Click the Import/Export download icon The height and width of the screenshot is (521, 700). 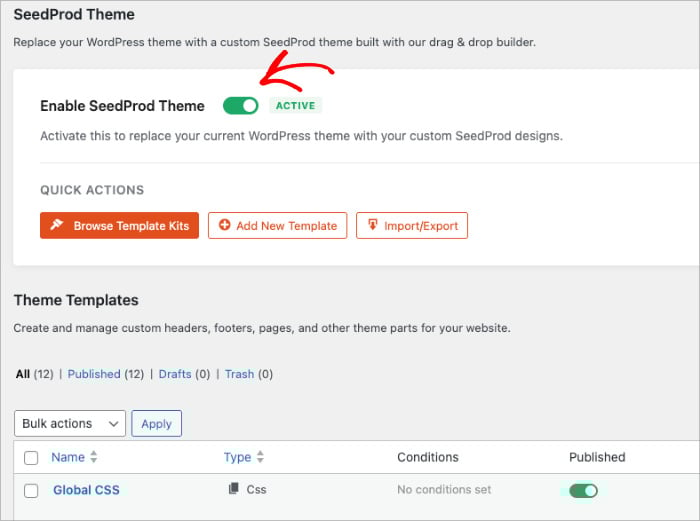click(373, 226)
